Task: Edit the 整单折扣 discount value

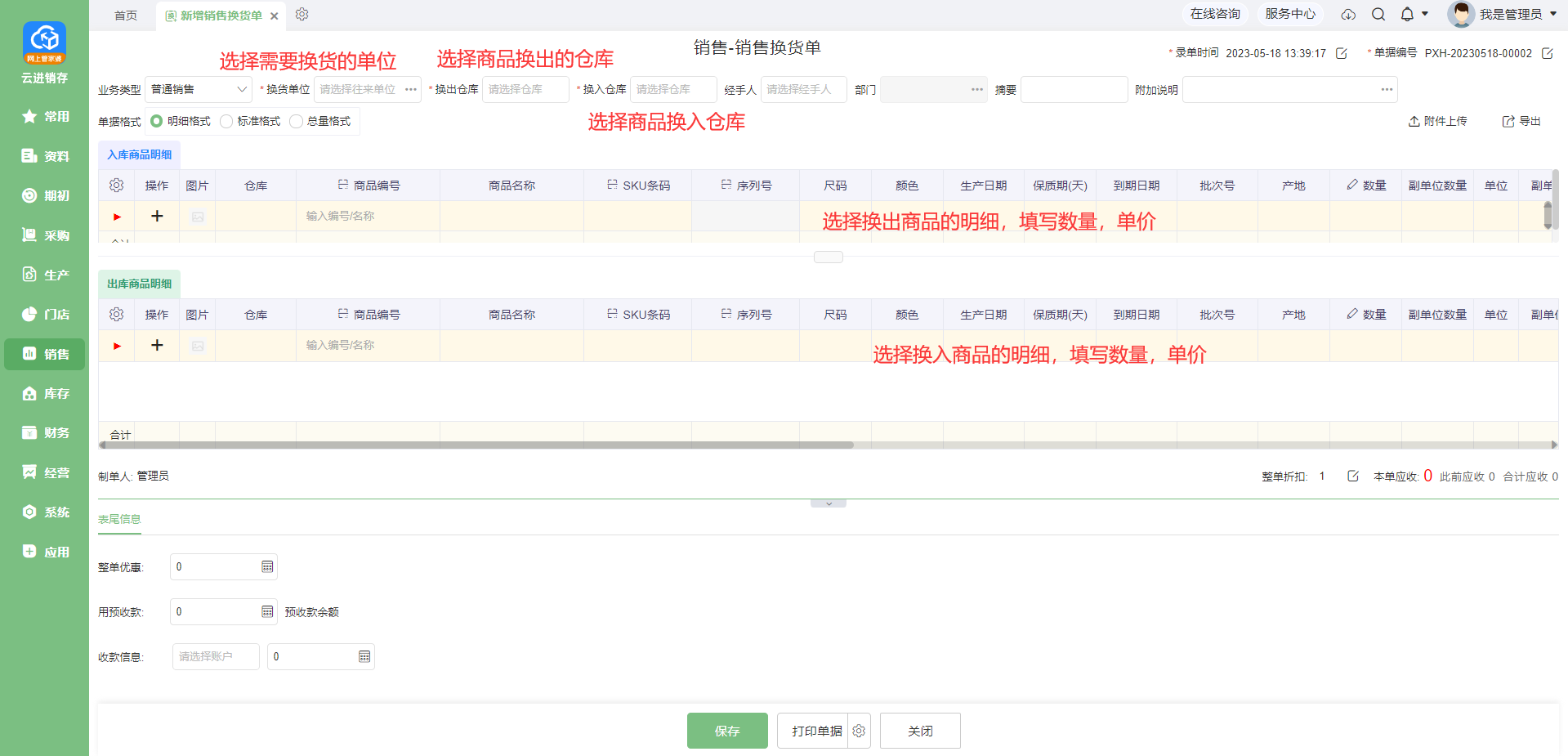Action: coord(1352,476)
